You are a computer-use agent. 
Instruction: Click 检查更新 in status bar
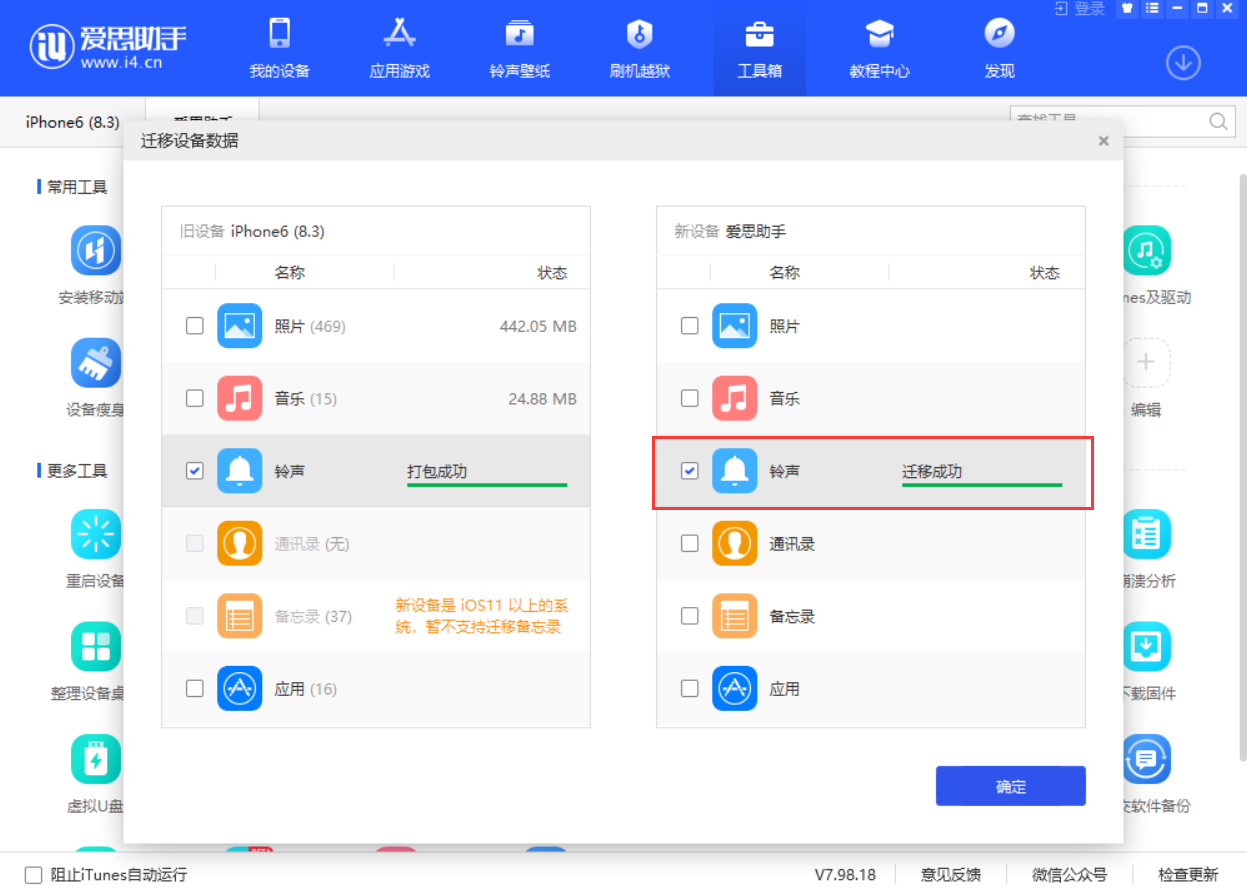[x=1188, y=875]
